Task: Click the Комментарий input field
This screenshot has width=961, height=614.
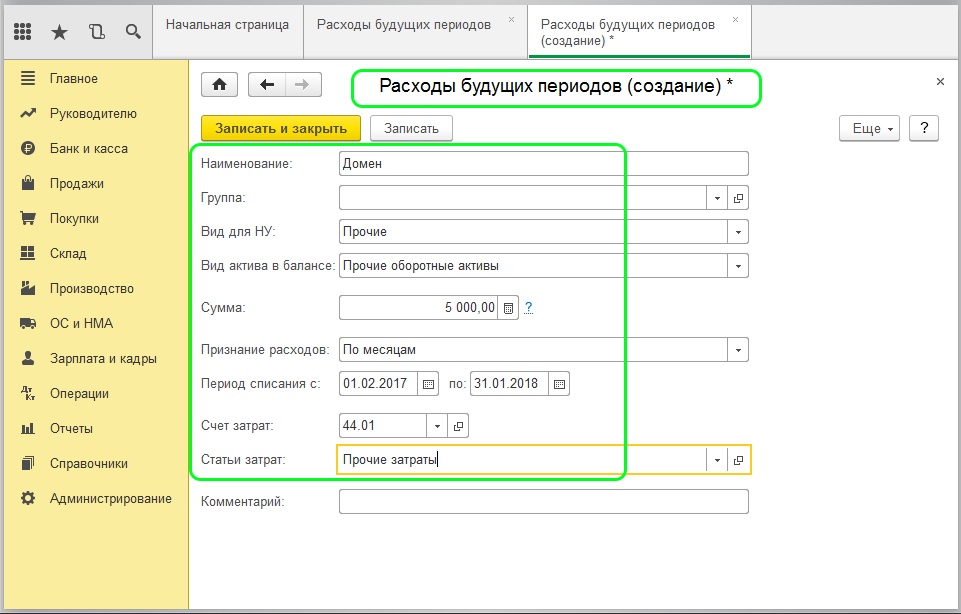Action: pyautogui.click(x=543, y=502)
